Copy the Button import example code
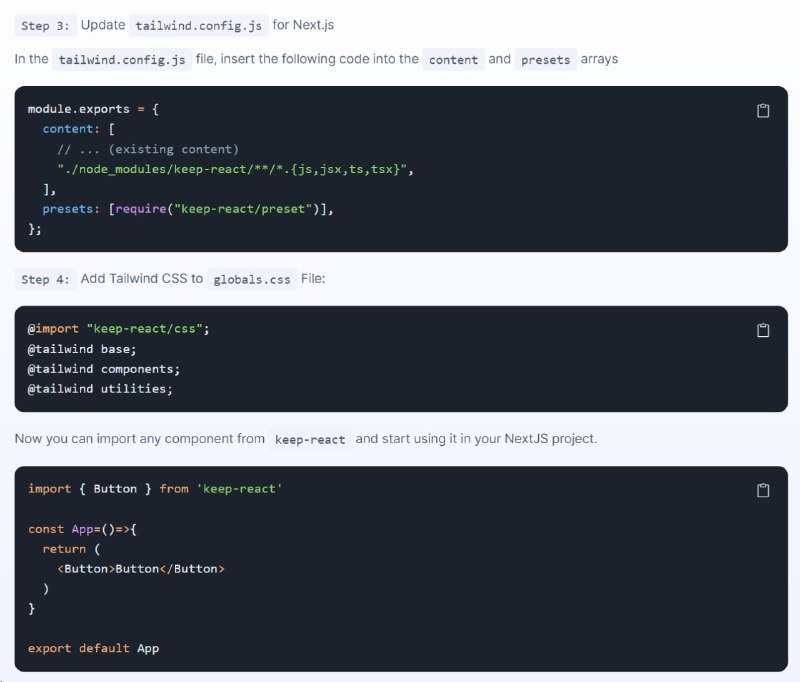 click(x=763, y=491)
